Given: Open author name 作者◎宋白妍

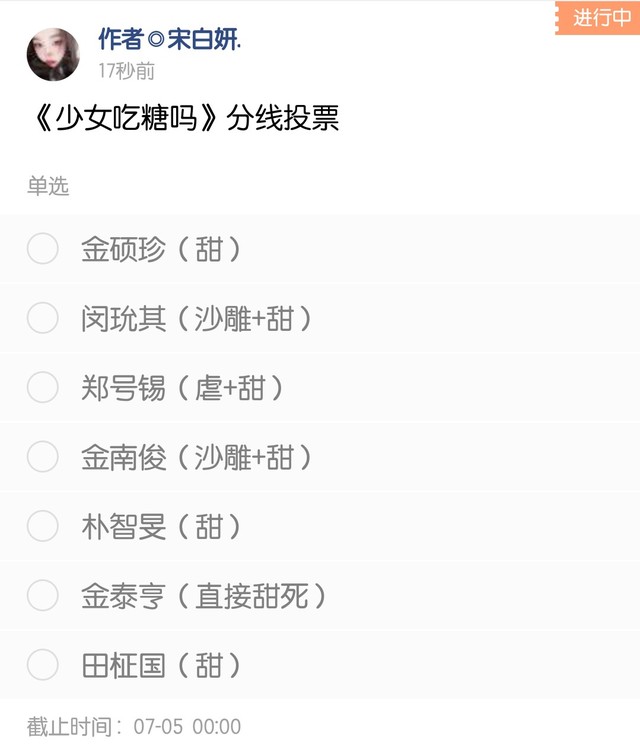Looking at the screenshot, I should click(x=169, y=39).
